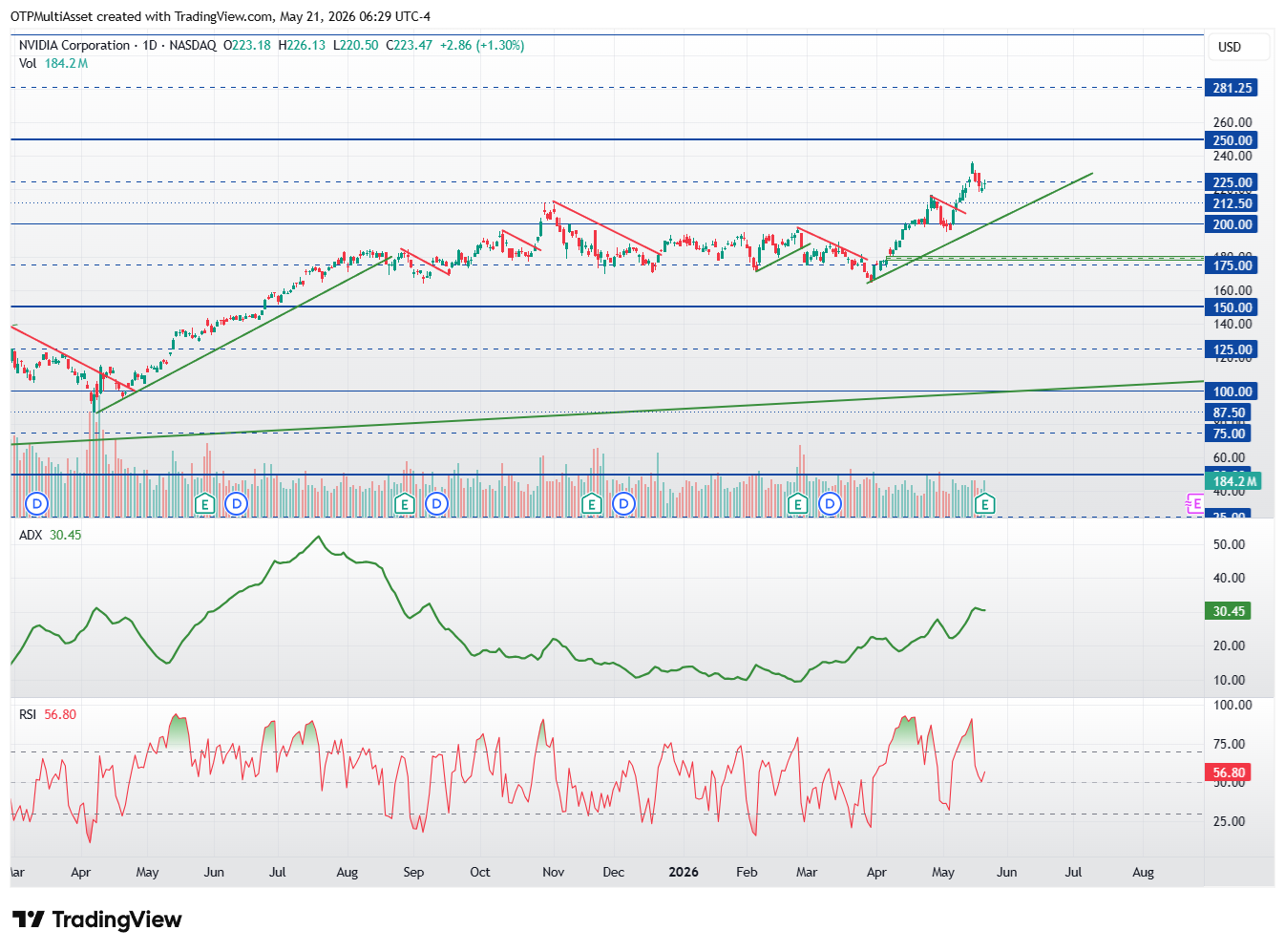Select the 200.00 price level label
This screenshot has height=952, width=1285.
coord(1232,224)
